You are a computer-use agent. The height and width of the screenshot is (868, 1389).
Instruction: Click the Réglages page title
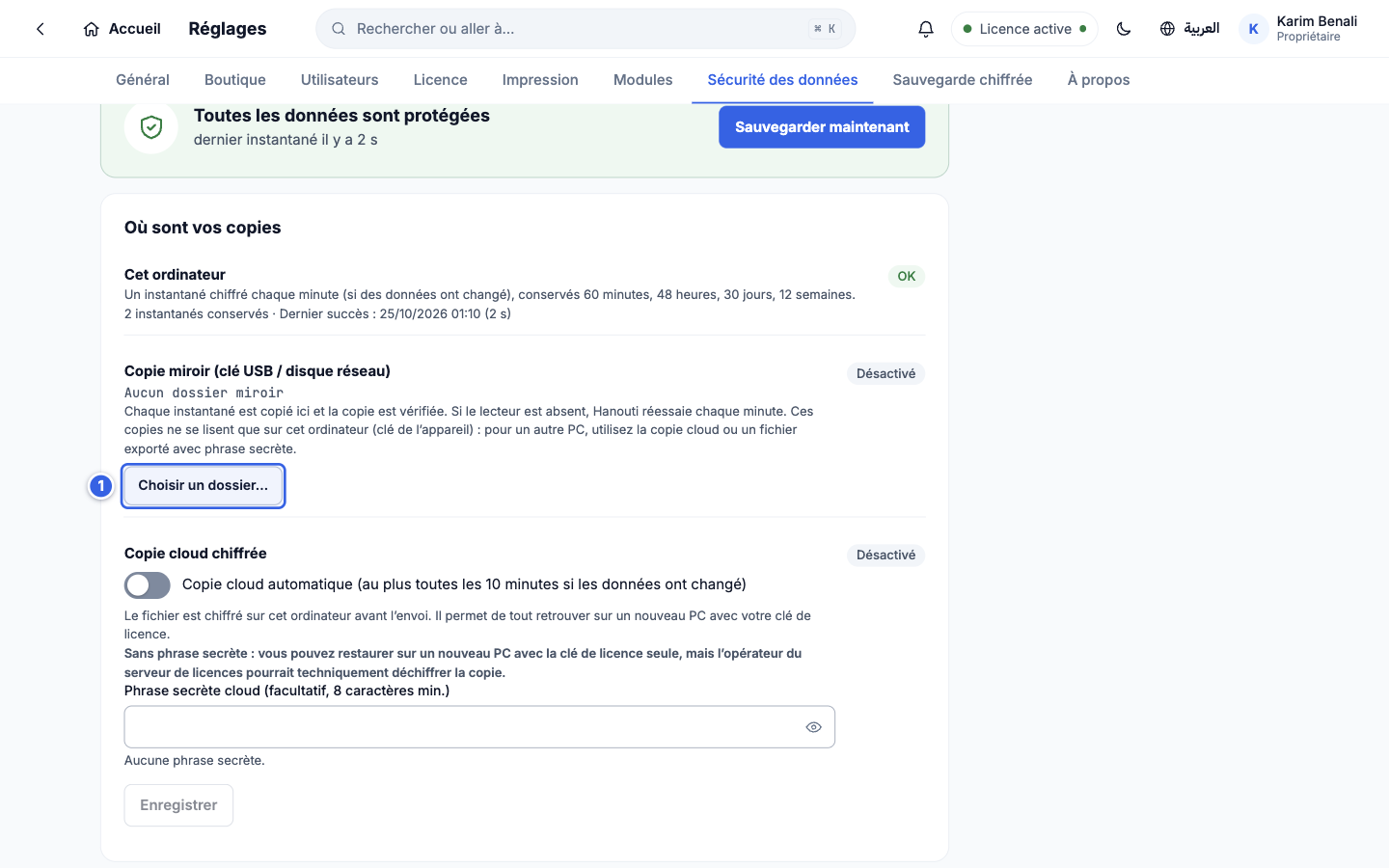coord(228,29)
